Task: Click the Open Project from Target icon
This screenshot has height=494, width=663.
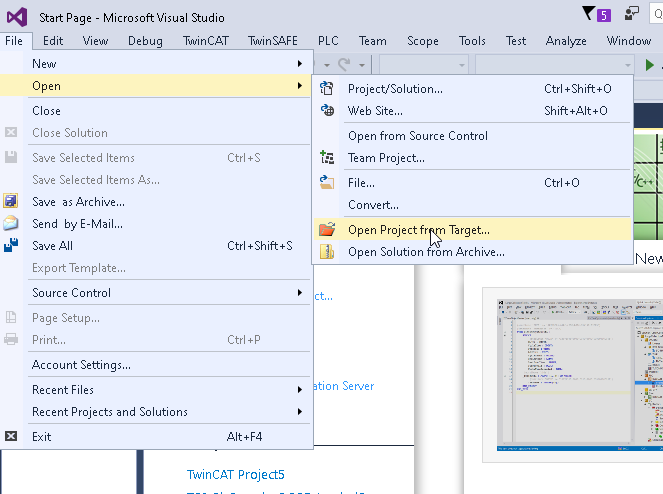Action: click(x=327, y=229)
